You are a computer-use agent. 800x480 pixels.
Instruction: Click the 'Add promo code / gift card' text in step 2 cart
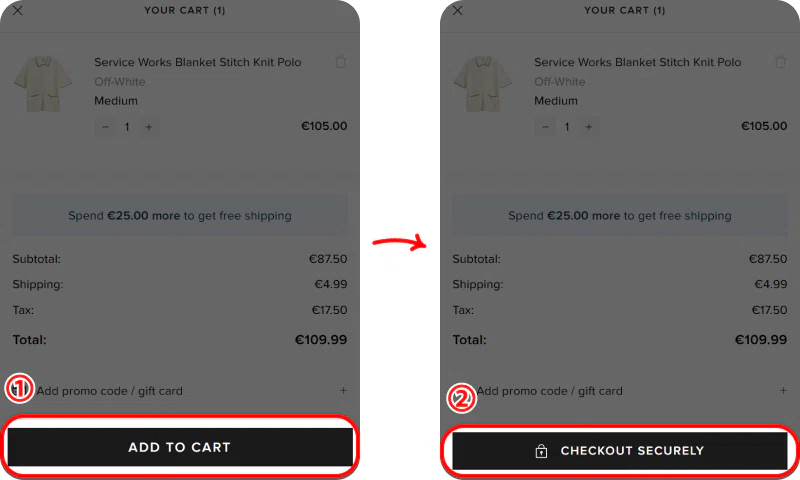(549, 391)
